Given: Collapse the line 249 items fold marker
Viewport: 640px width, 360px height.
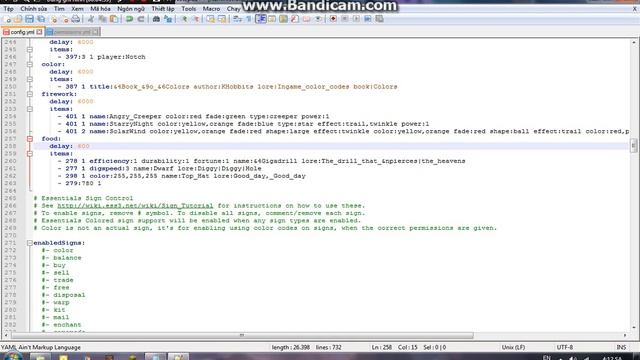Looking at the screenshot, I should (x=30, y=79).
